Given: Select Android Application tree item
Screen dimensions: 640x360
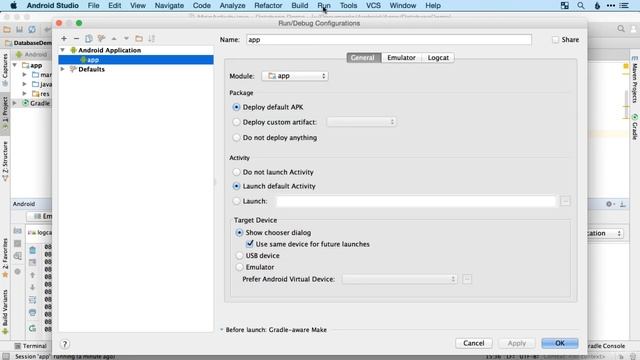Looking at the screenshot, I should (x=109, y=50).
